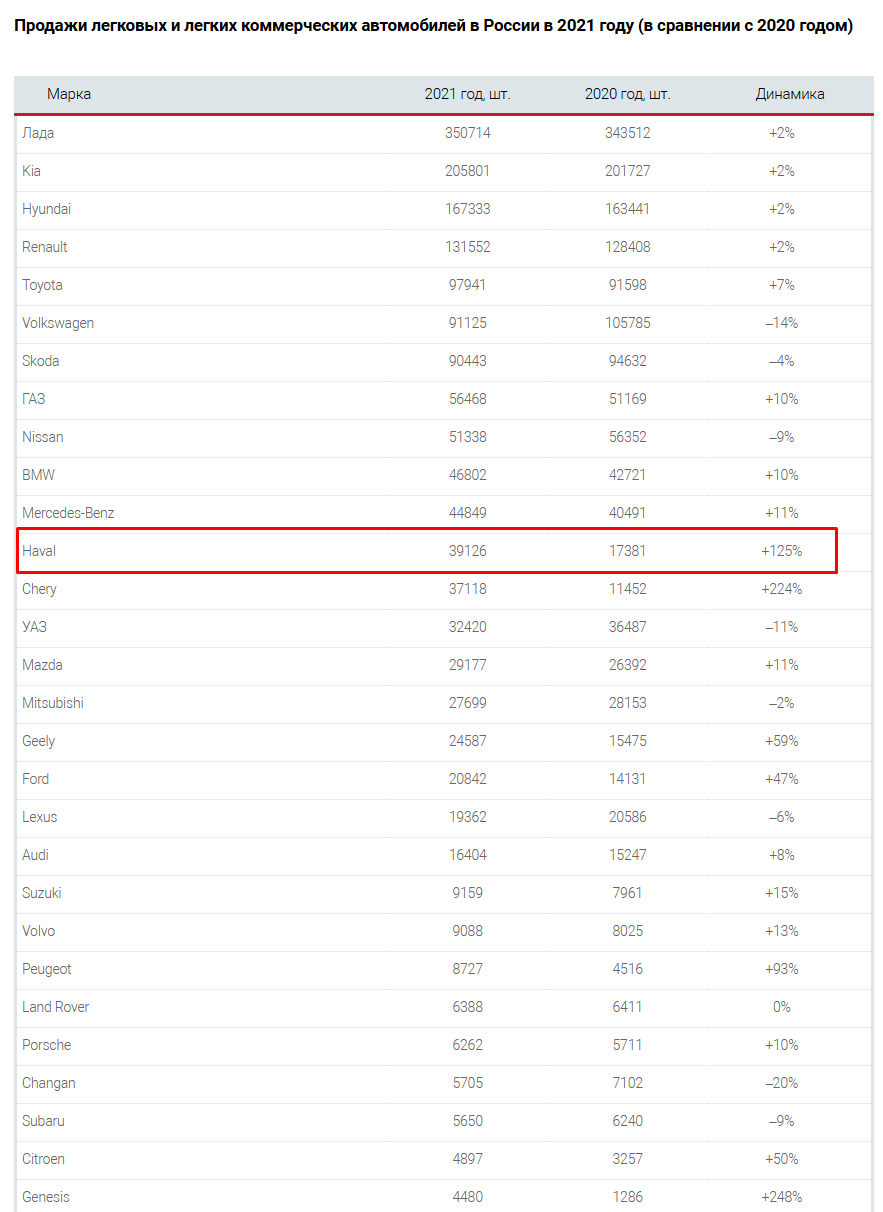883x1212 pixels.
Task: Click the Land Rover 0% value
Action: [x=782, y=1007]
